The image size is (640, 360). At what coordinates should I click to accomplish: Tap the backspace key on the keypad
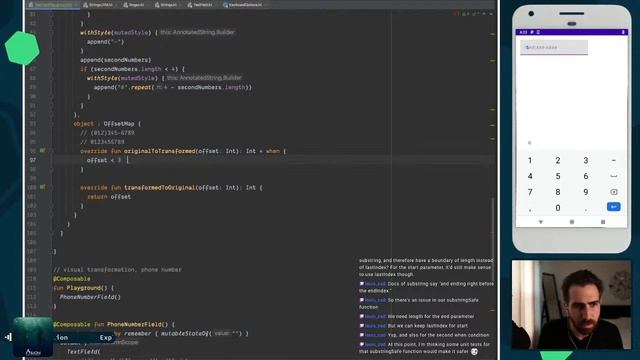click(x=613, y=192)
